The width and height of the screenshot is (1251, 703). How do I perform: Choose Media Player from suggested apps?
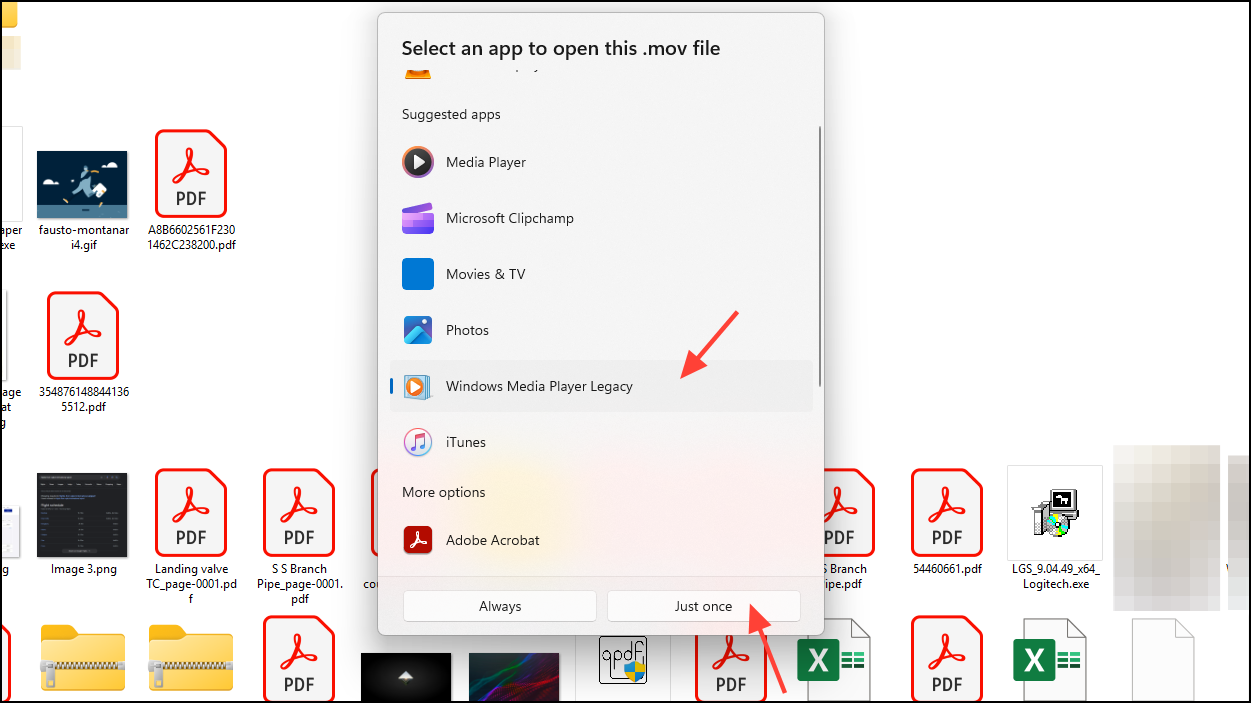pos(600,162)
